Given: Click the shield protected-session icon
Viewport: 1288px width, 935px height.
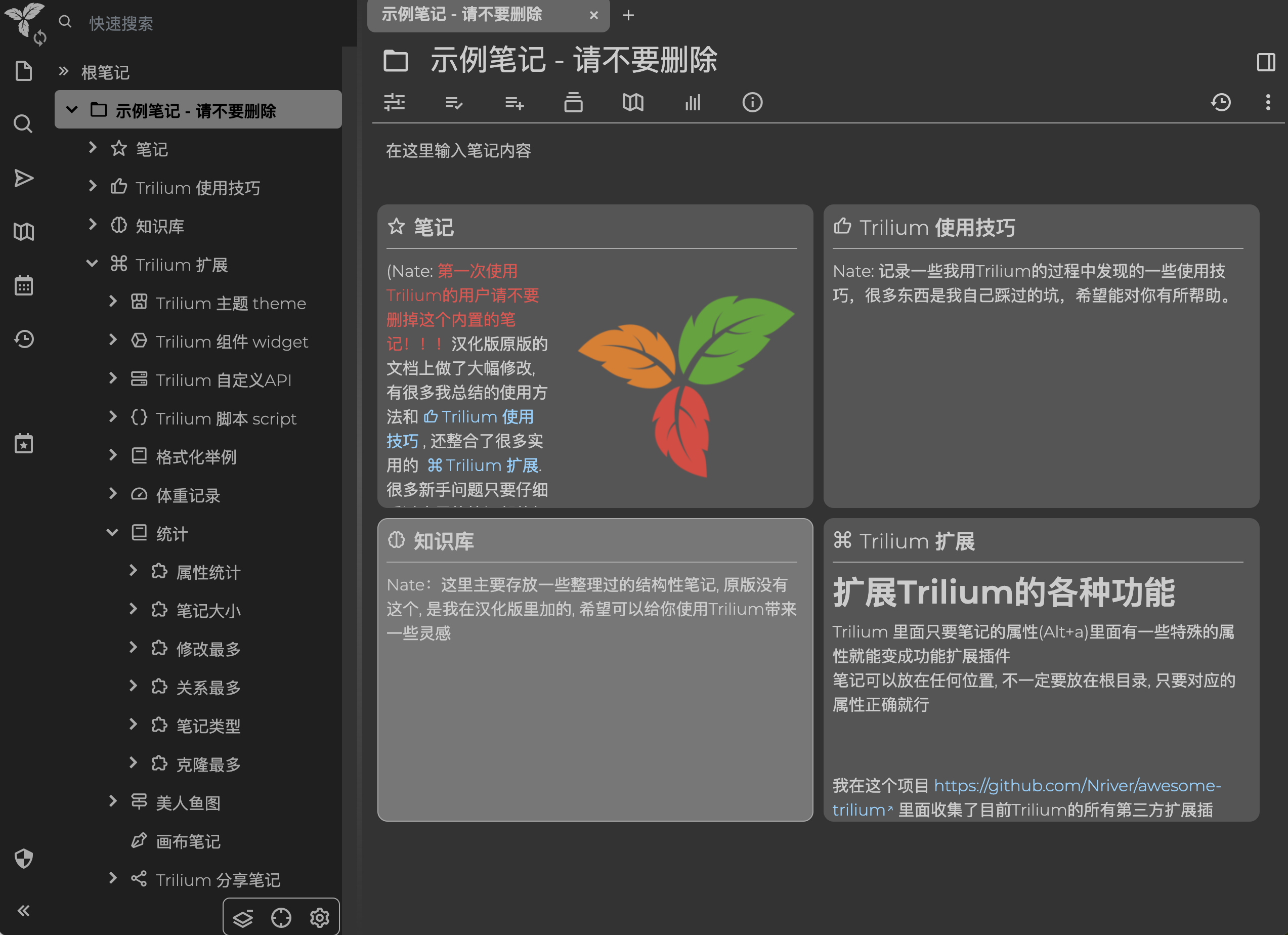Looking at the screenshot, I should [23, 858].
